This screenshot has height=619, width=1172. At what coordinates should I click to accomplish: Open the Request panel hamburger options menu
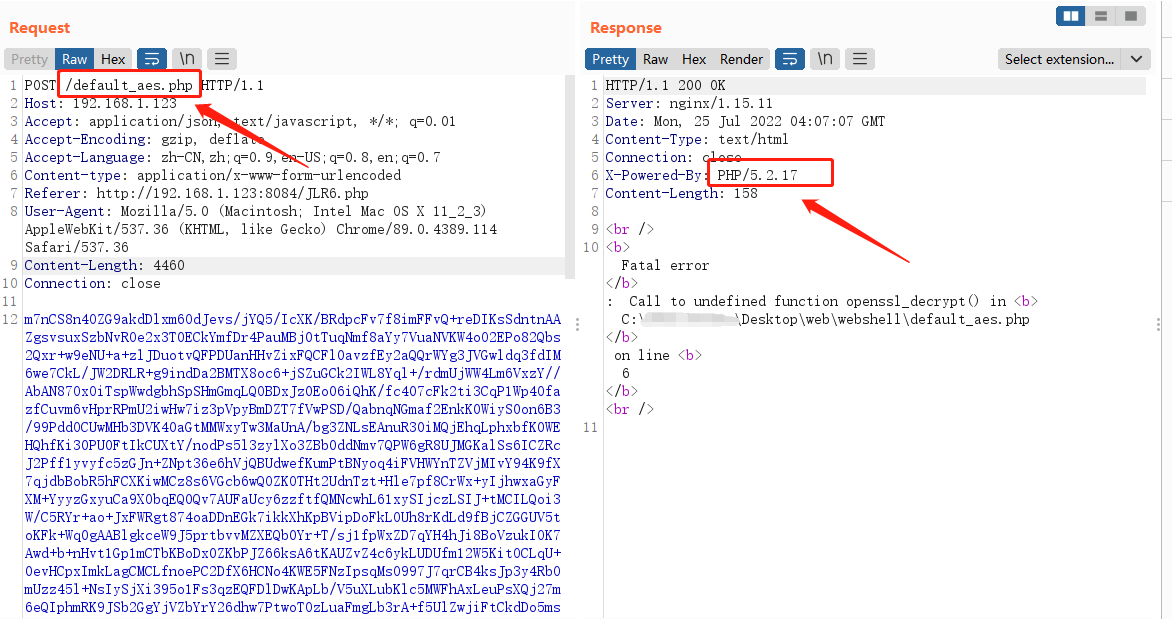pos(222,59)
